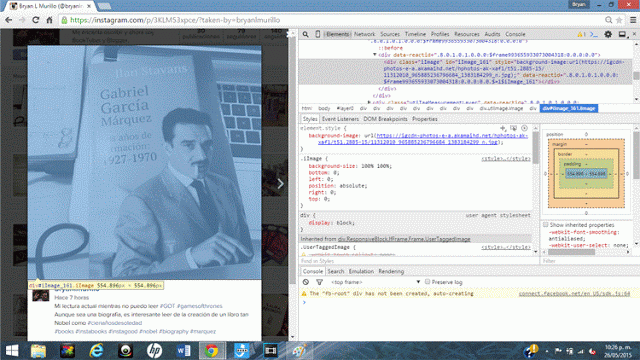Reload the Instagram page
Screen dimensions: 640x360
(36, 20)
